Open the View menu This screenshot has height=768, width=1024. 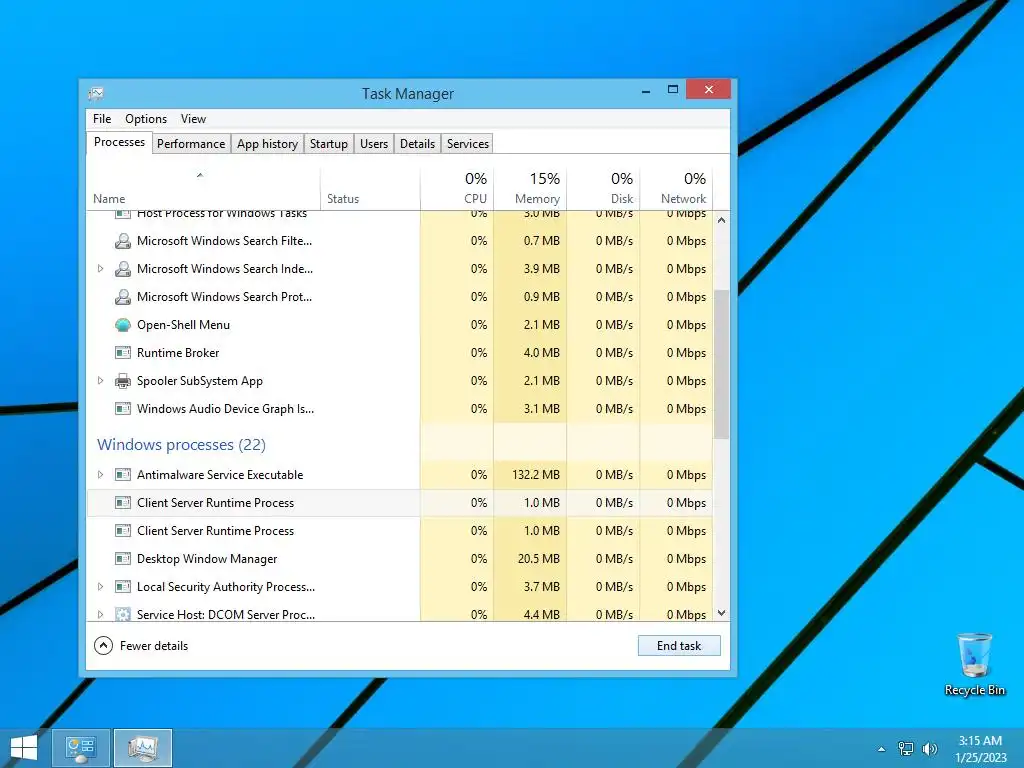193,119
